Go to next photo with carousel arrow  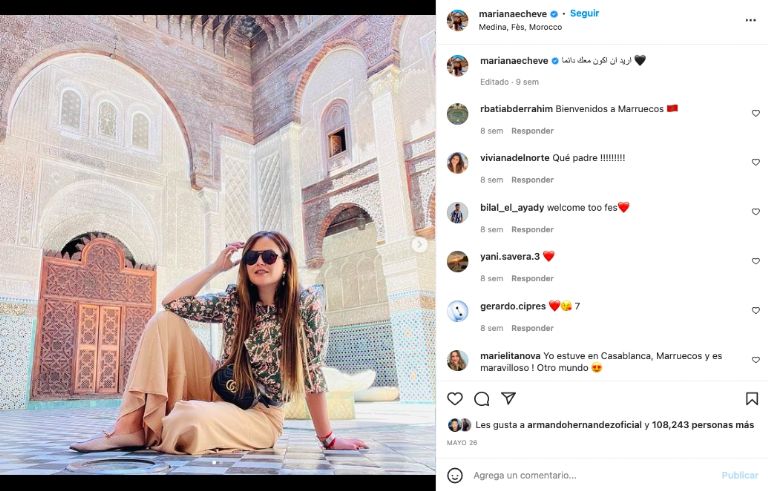click(x=420, y=244)
